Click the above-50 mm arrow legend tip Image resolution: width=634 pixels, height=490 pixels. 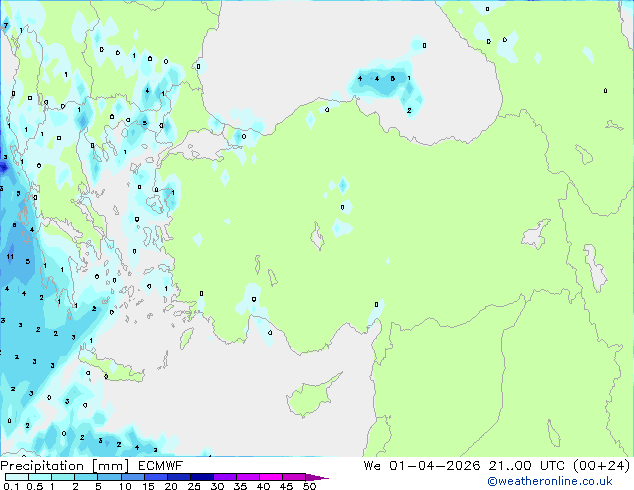pyautogui.click(x=317, y=477)
